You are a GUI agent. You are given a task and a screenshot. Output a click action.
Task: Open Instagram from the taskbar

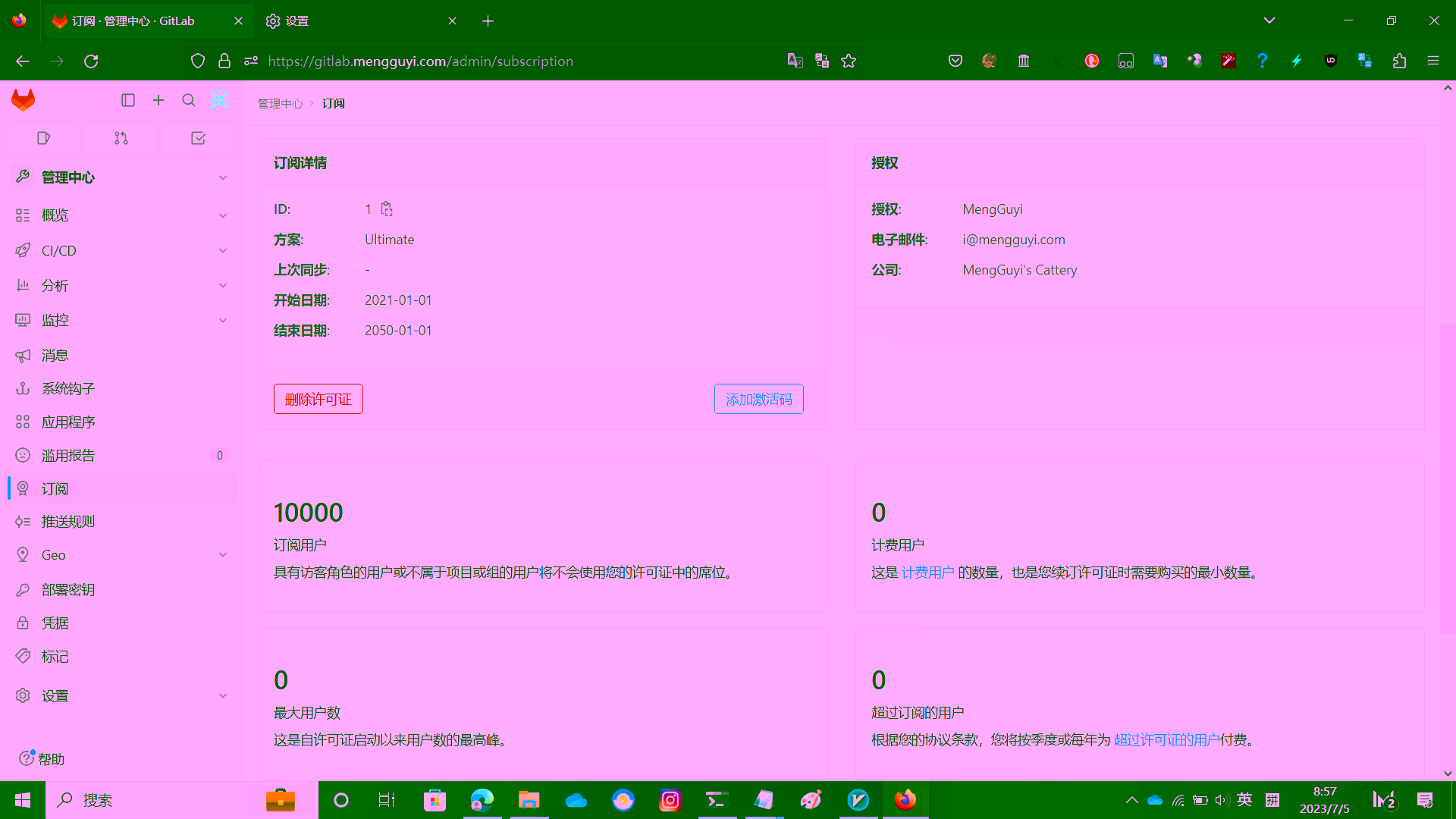coord(670,800)
